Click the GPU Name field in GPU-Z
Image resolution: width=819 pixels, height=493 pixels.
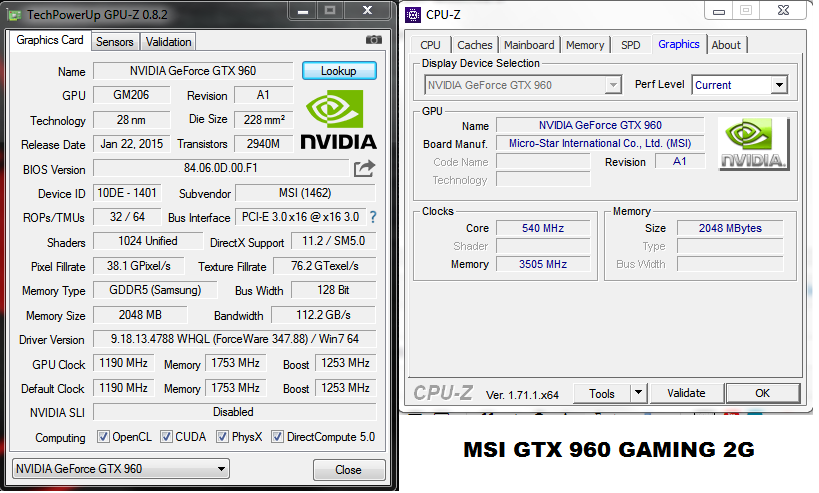pos(193,71)
